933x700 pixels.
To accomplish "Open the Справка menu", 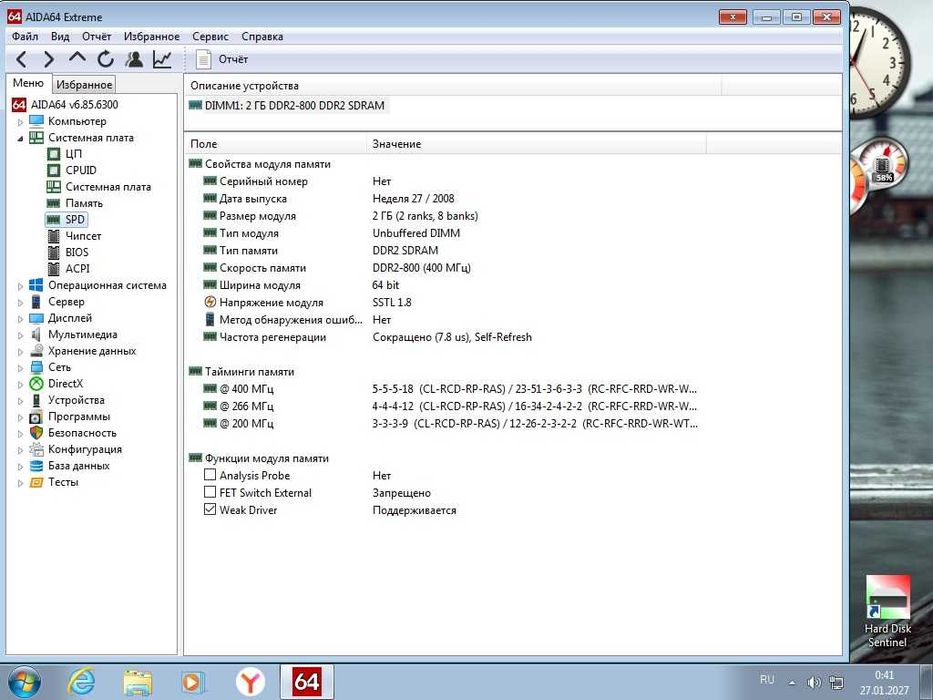I will tap(262, 36).
